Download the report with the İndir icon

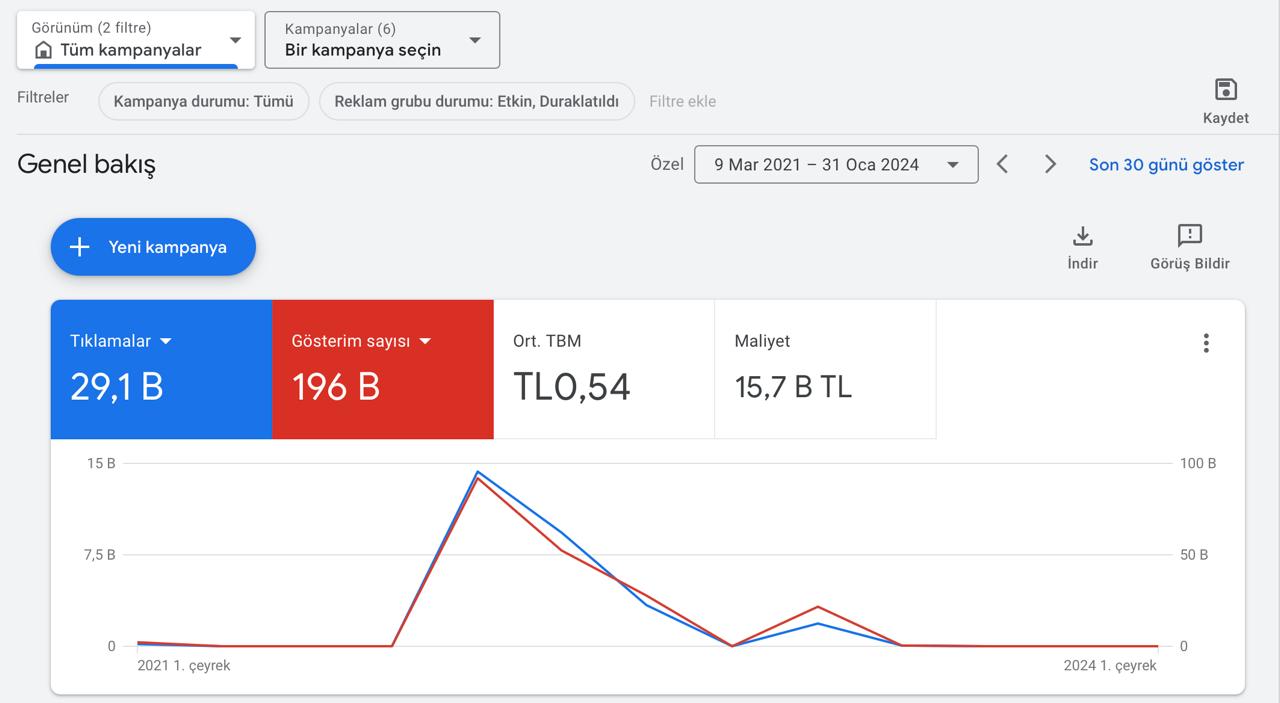pos(1082,236)
